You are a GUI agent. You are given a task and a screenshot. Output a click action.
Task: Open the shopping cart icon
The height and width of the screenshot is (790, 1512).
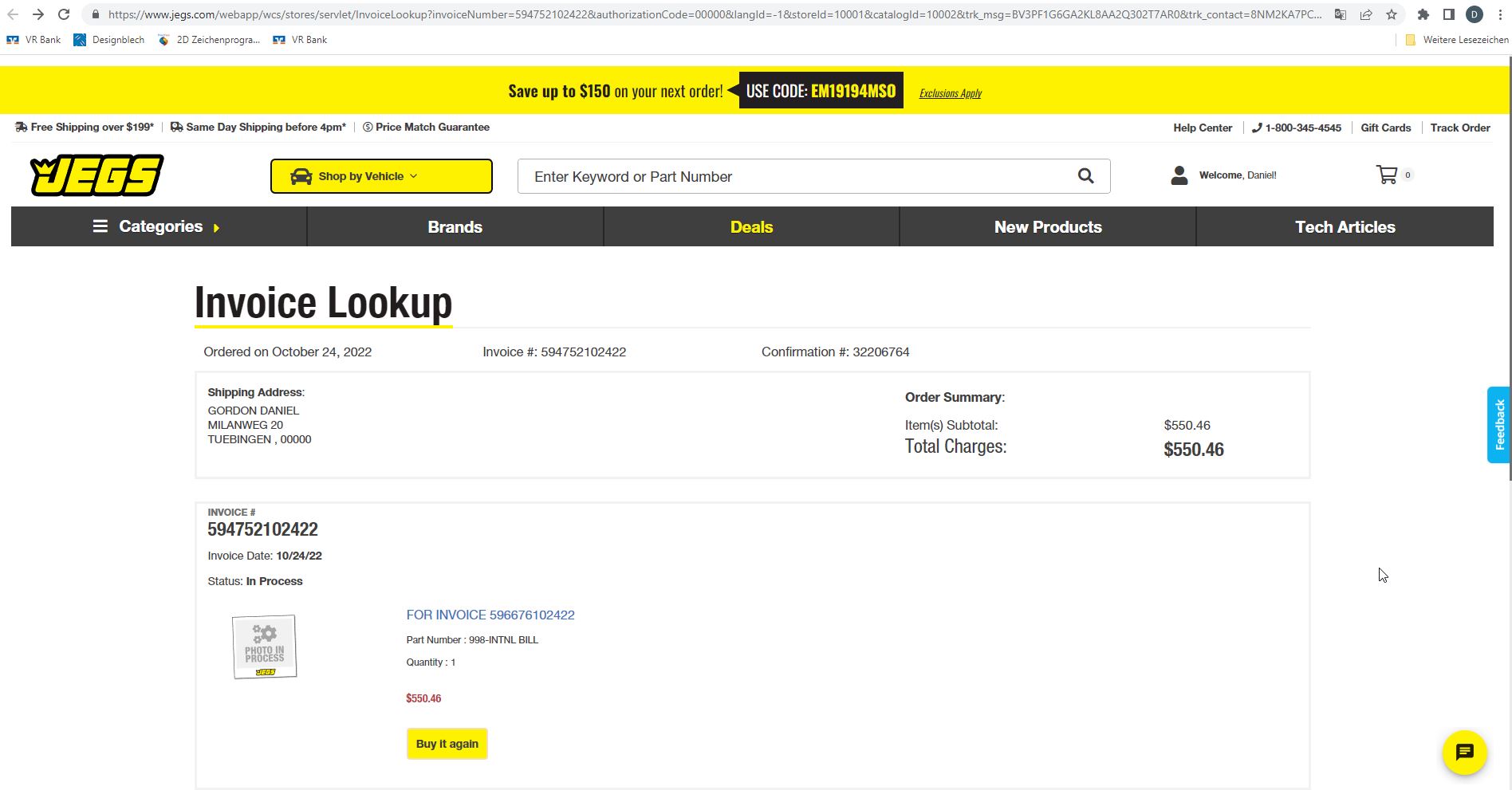[x=1387, y=175]
